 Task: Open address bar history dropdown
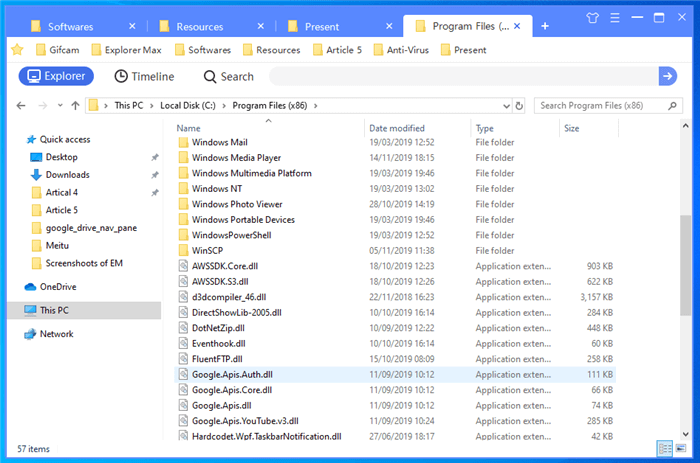coord(506,106)
